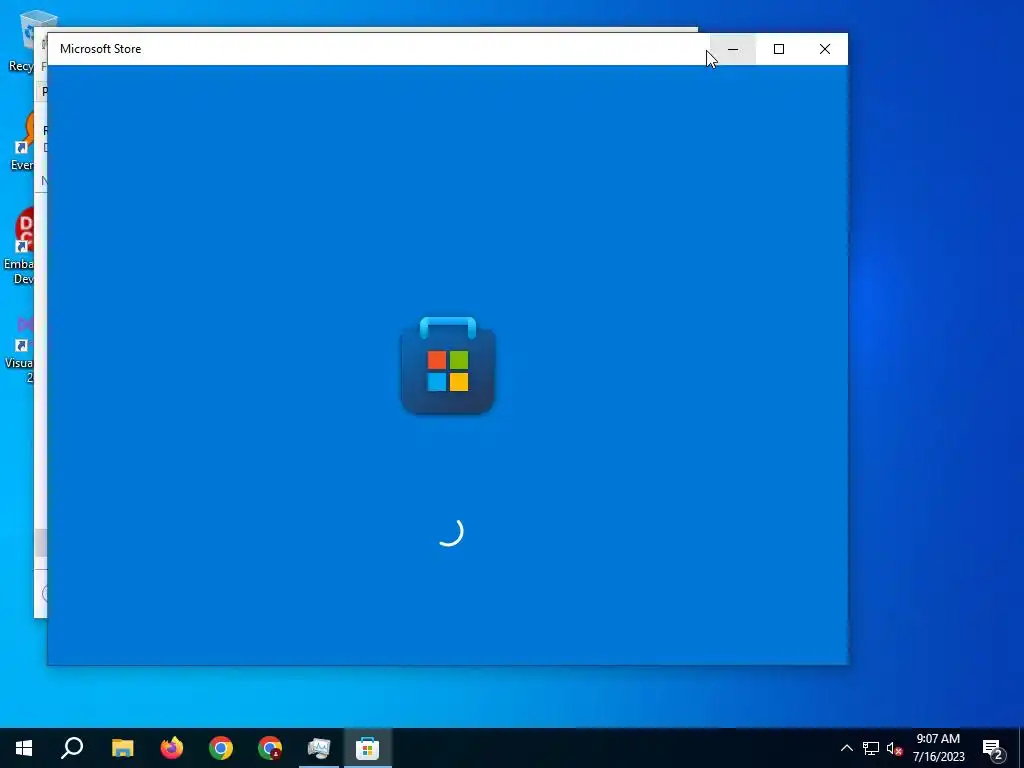Open network status tray icon
The width and height of the screenshot is (1024, 768).
pyautogui.click(x=871, y=748)
